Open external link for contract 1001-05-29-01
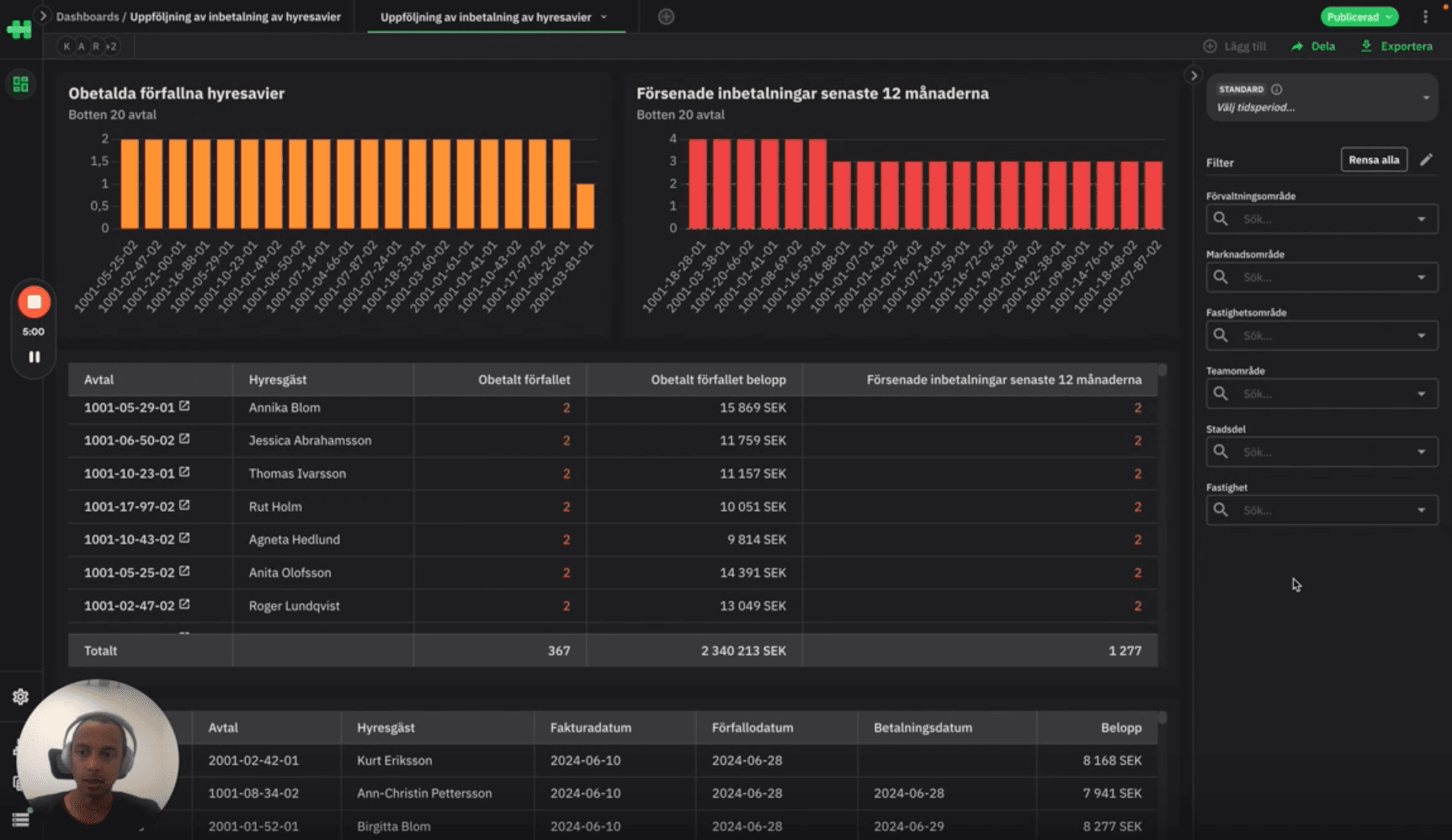This screenshot has width=1452, height=840. click(184, 406)
